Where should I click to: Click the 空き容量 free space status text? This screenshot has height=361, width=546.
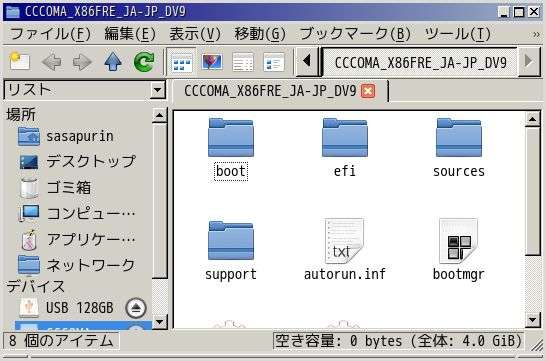coord(399,341)
